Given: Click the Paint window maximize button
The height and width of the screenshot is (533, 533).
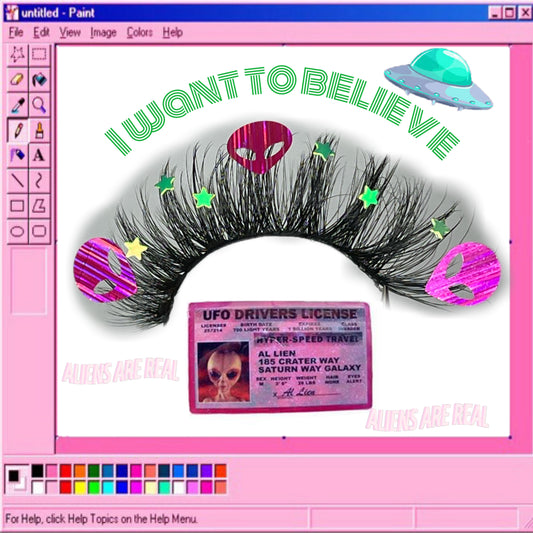Looking at the screenshot, I should (510, 13).
